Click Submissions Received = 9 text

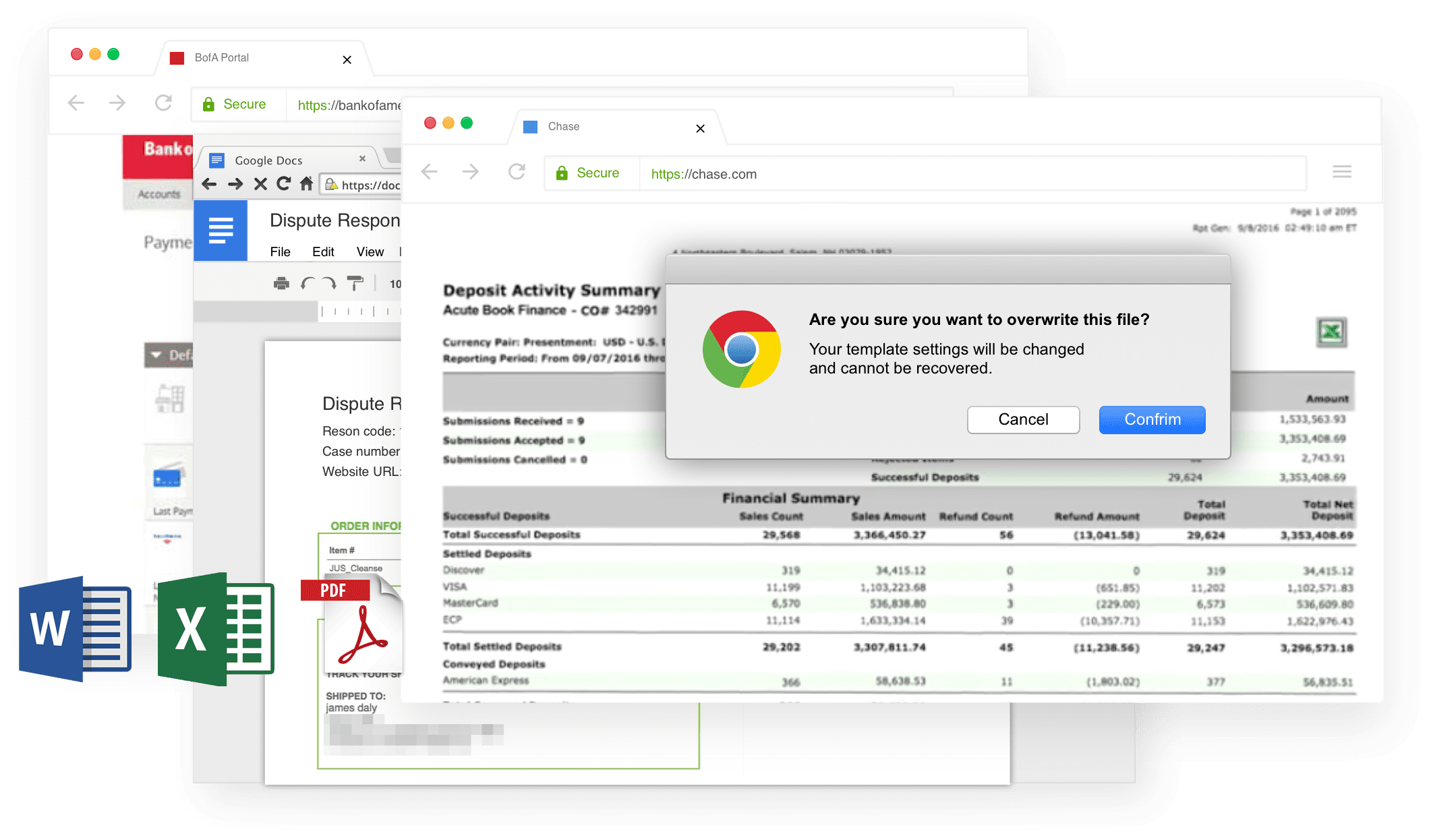pos(513,421)
